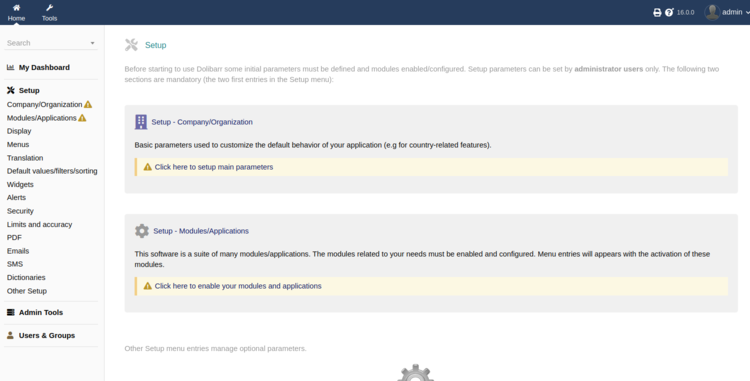Go to Company/Organization setup entry
Screen dimensions: 750x381
click(44, 104)
